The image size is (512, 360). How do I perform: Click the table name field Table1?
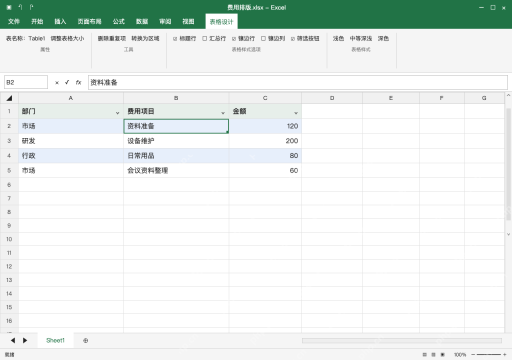coord(37,38)
